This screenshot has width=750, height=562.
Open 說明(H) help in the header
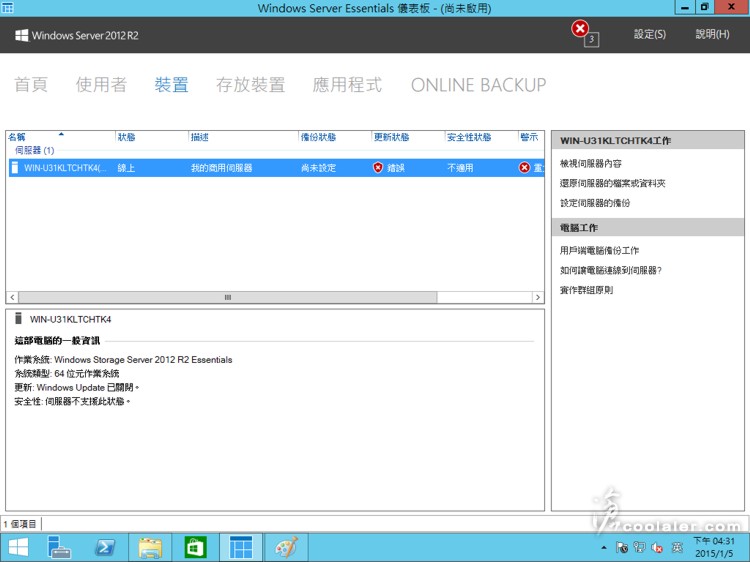point(712,34)
